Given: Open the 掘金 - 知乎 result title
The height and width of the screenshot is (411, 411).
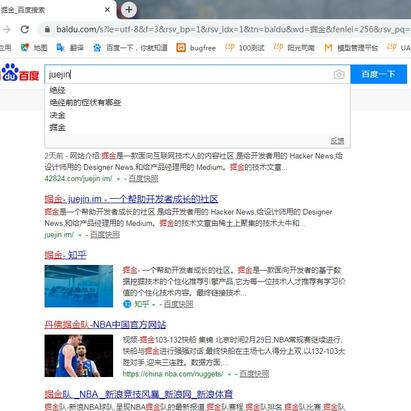Looking at the screenshot, I should tap(65, 255).
